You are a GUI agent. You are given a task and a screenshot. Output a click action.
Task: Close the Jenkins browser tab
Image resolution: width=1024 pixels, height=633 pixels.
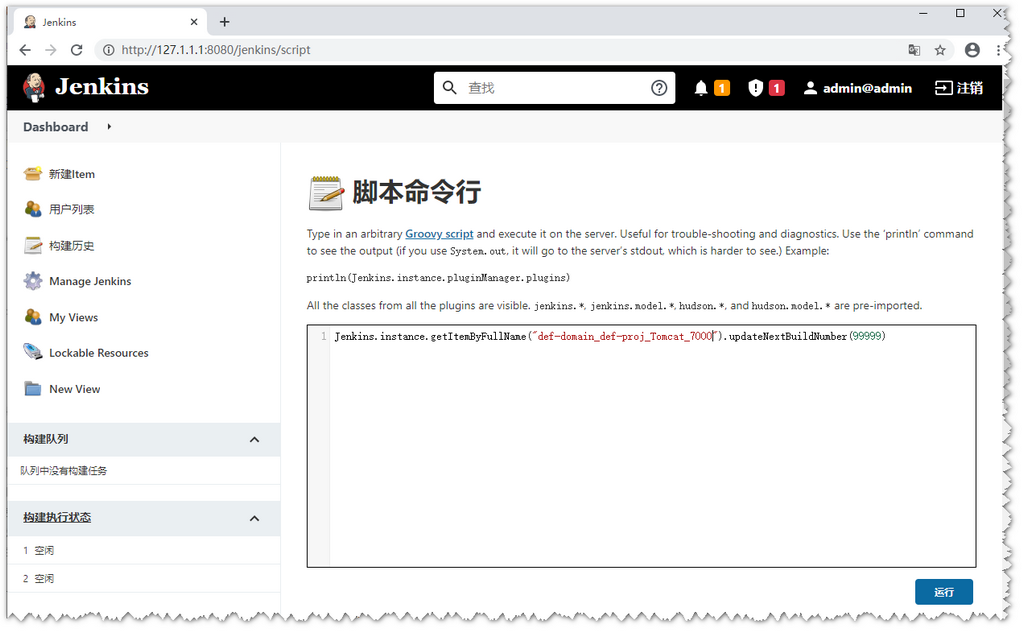194,22
